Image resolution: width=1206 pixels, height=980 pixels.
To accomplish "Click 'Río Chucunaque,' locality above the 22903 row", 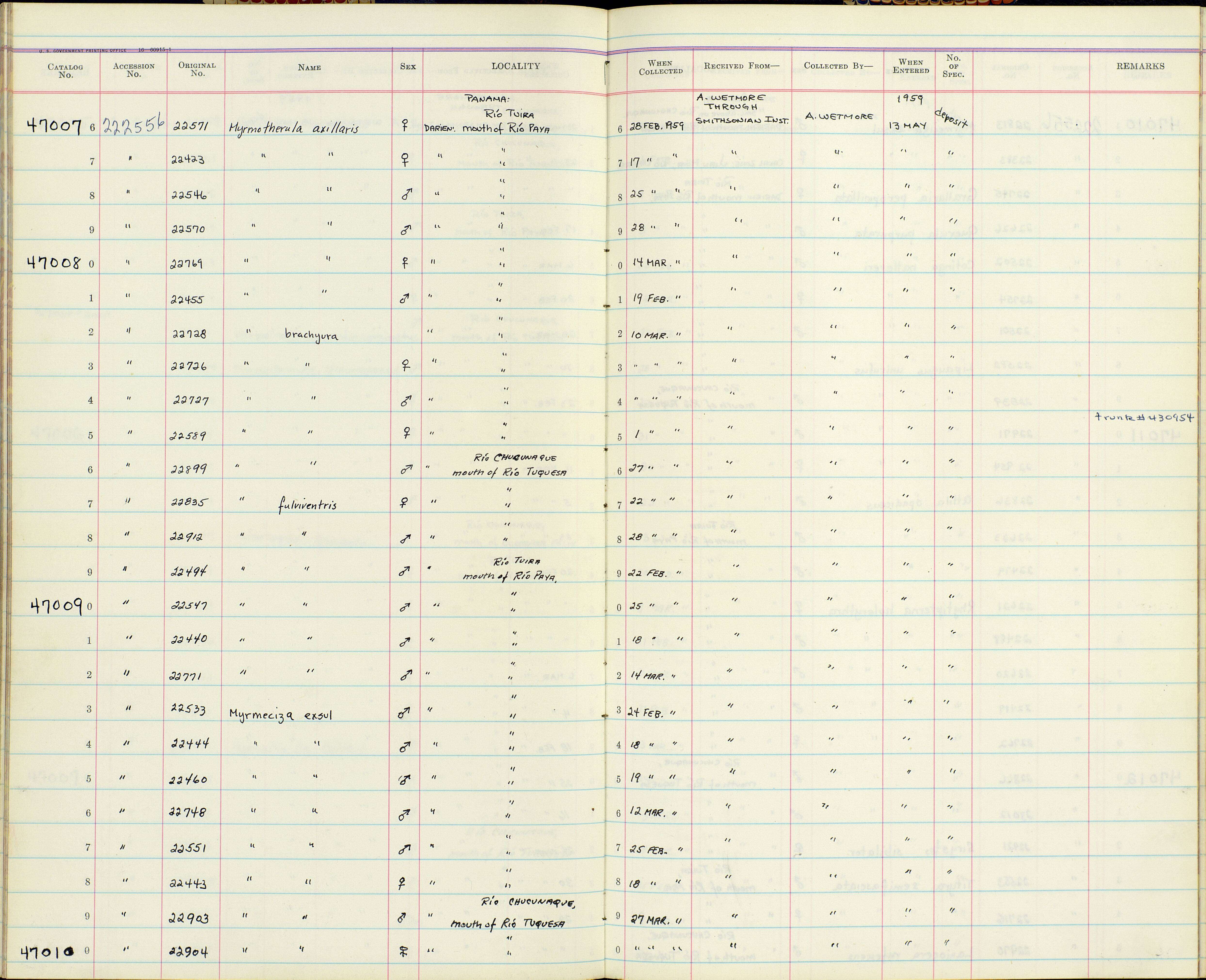I will click(x=528, y=903).
